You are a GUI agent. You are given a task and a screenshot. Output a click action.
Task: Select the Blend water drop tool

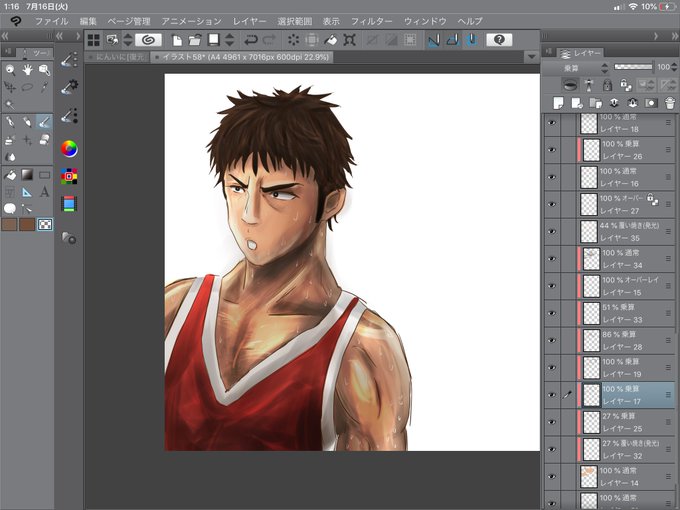[10, 157]
